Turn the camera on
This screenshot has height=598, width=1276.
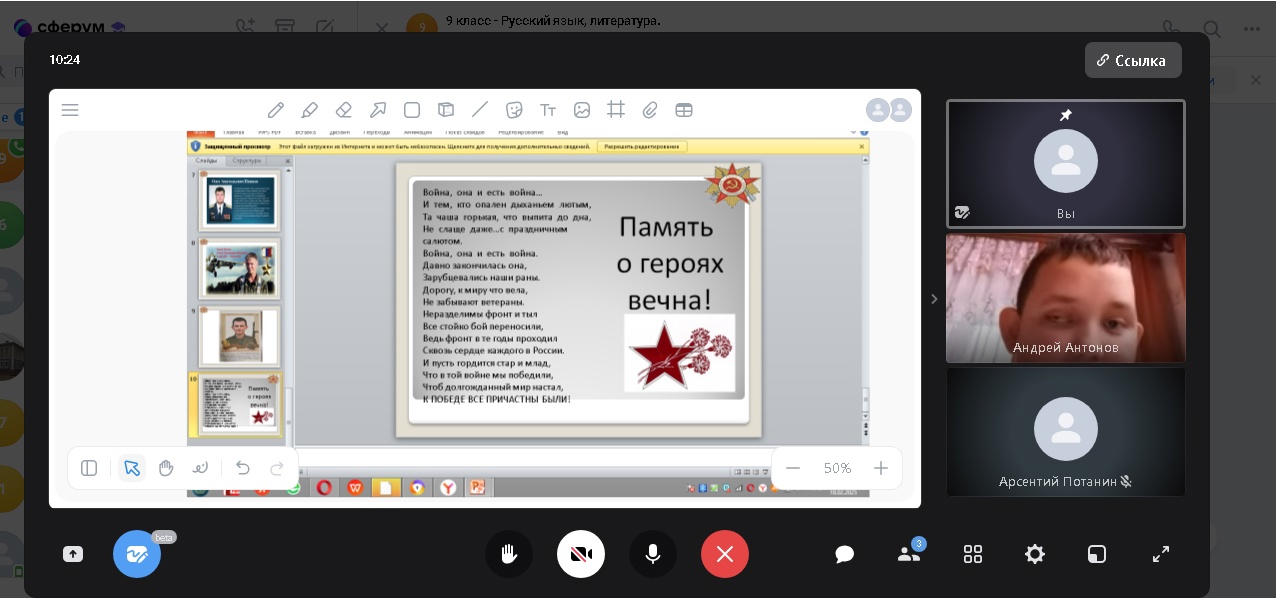581,554
